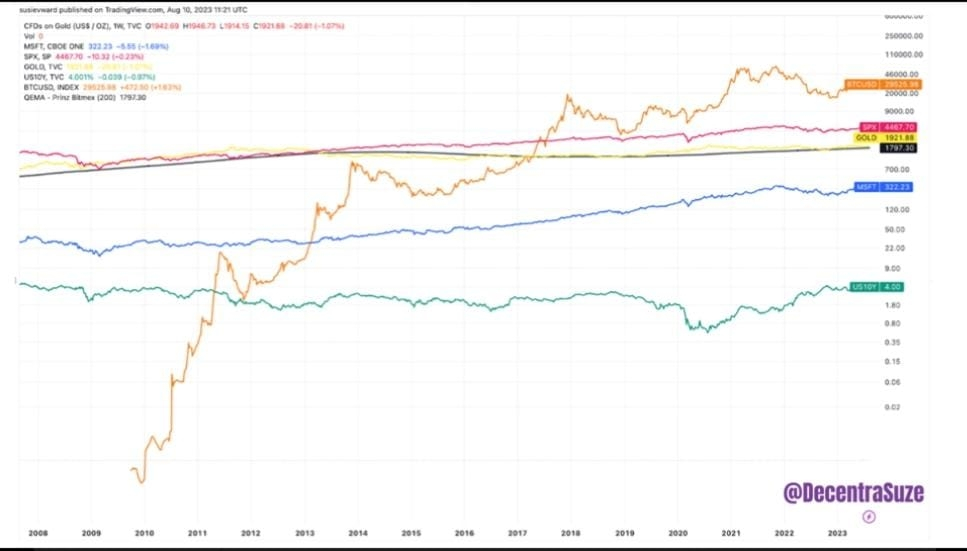This screenshot has width=967, height=551.
Task: Select the MSFT, CBOE ONE legend entry
Action: (x=54, y=46)
